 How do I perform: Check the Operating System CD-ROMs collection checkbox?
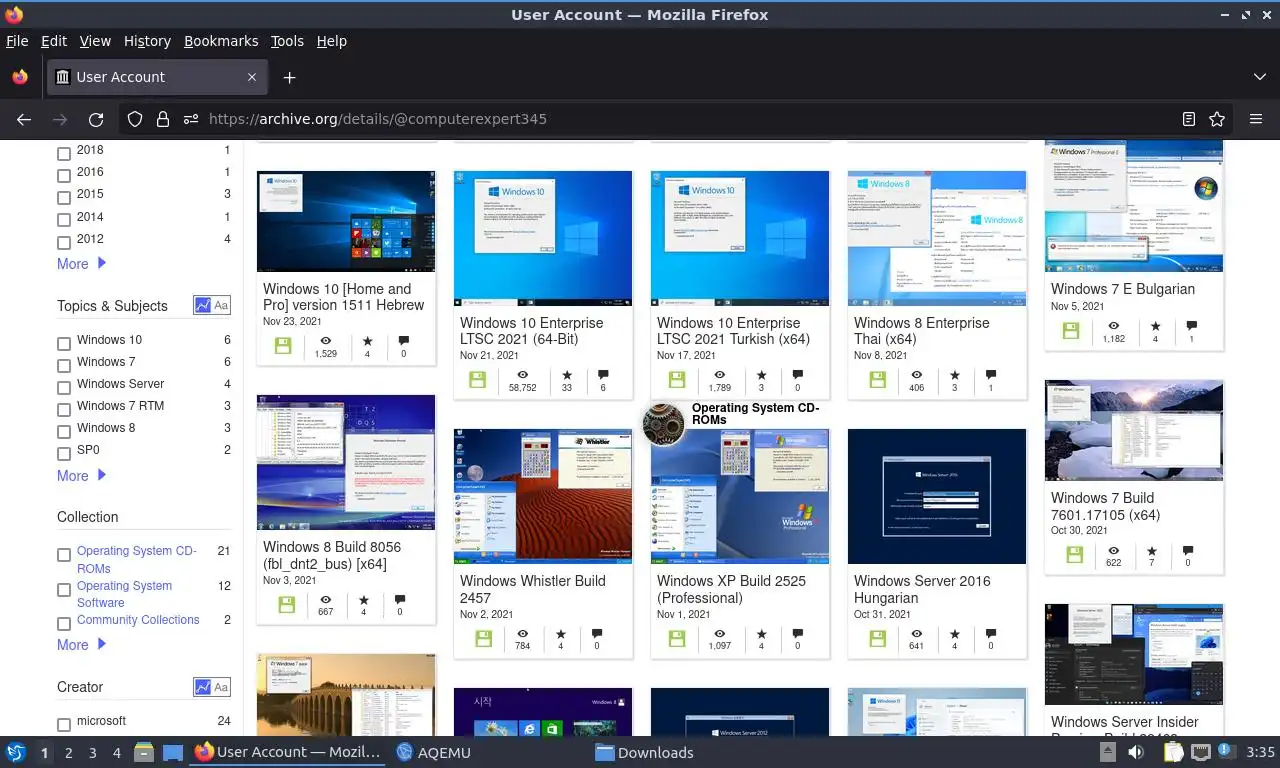click(64, 555)
